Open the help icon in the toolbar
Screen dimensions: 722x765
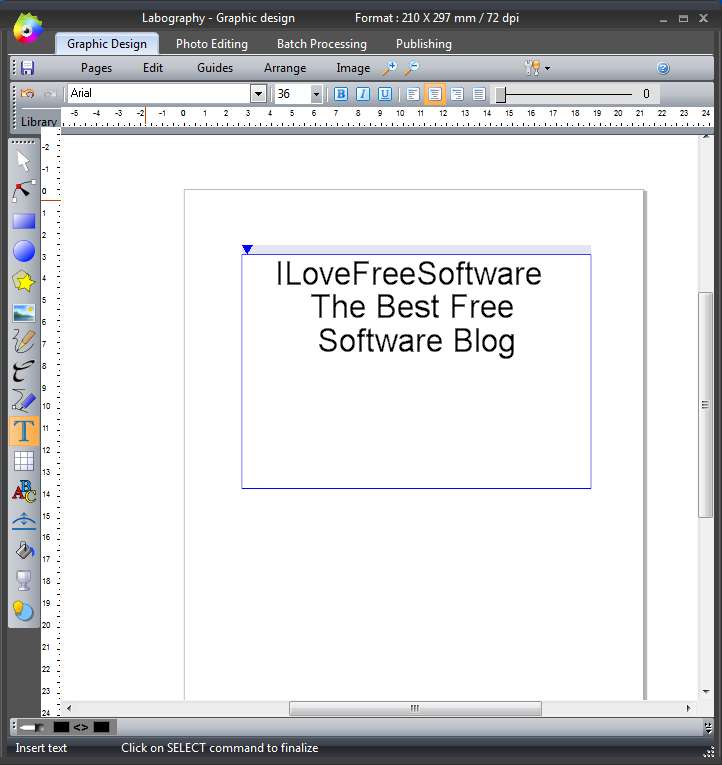pyautogui.click(x=663, y=68)
